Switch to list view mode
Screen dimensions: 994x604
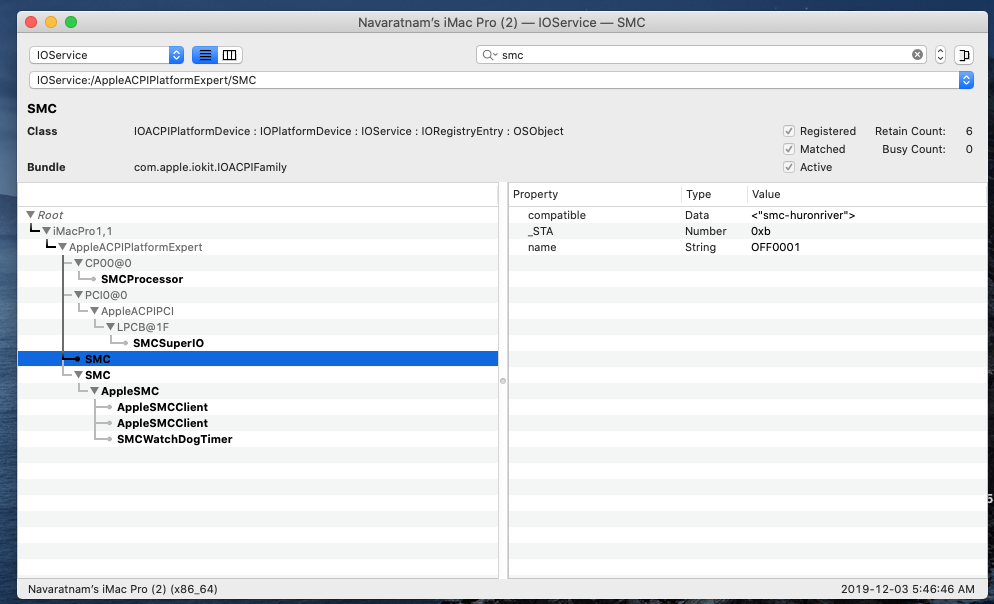point(205,55)
